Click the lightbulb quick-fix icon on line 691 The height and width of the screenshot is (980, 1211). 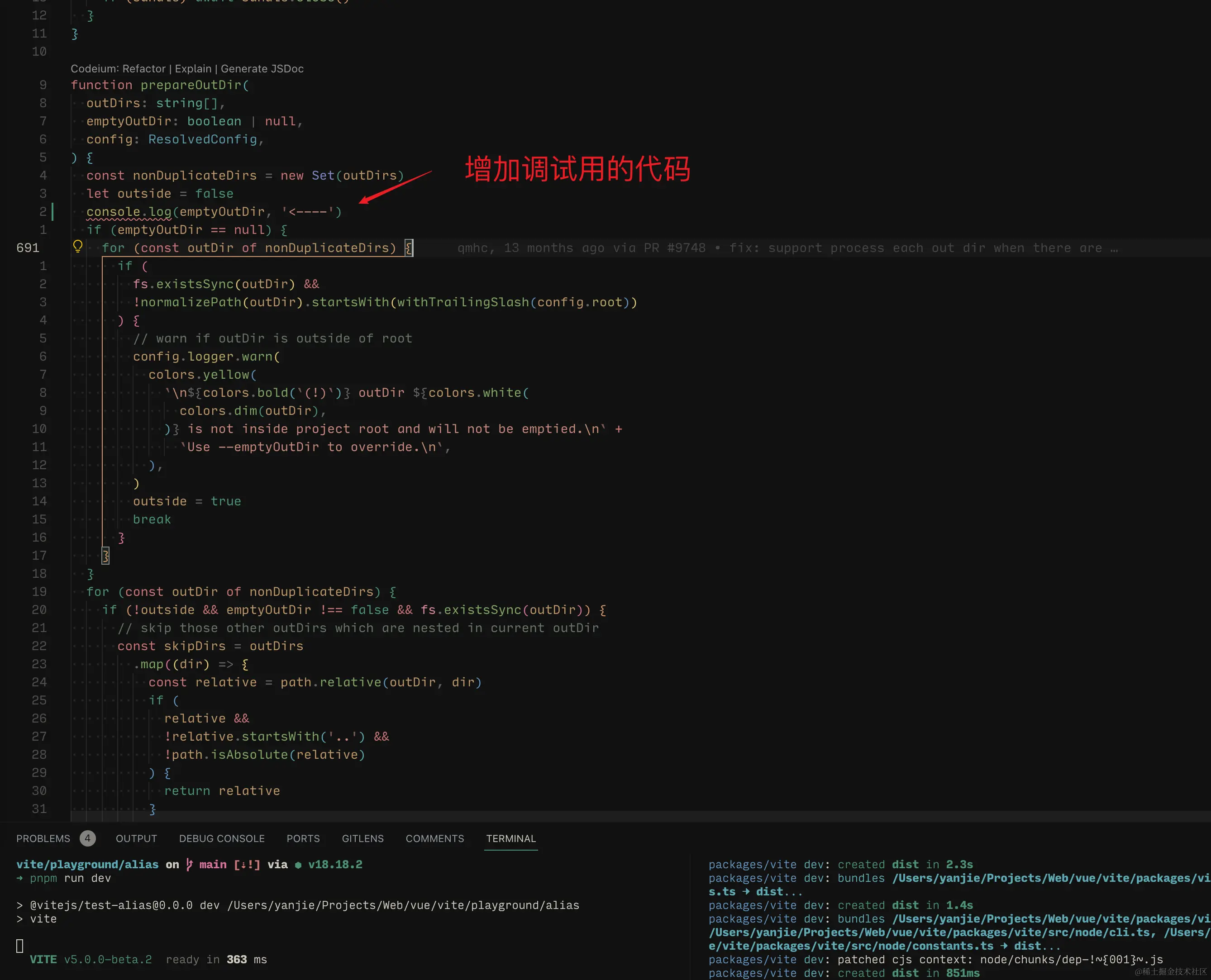(78, 246)
